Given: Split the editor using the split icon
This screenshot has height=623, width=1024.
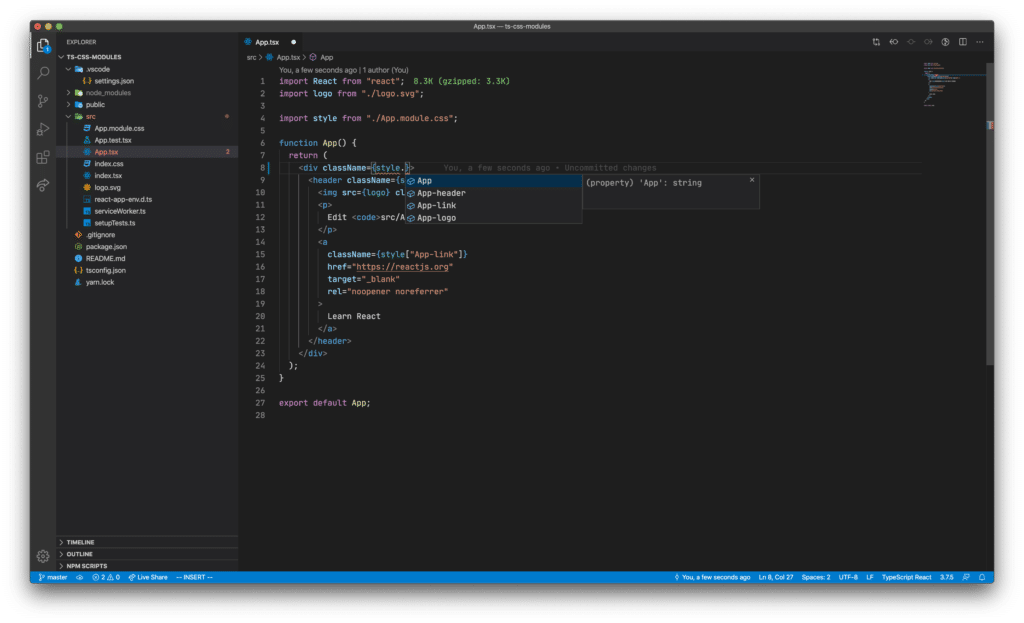Looking at the screenshot, I should click(961, 42).
